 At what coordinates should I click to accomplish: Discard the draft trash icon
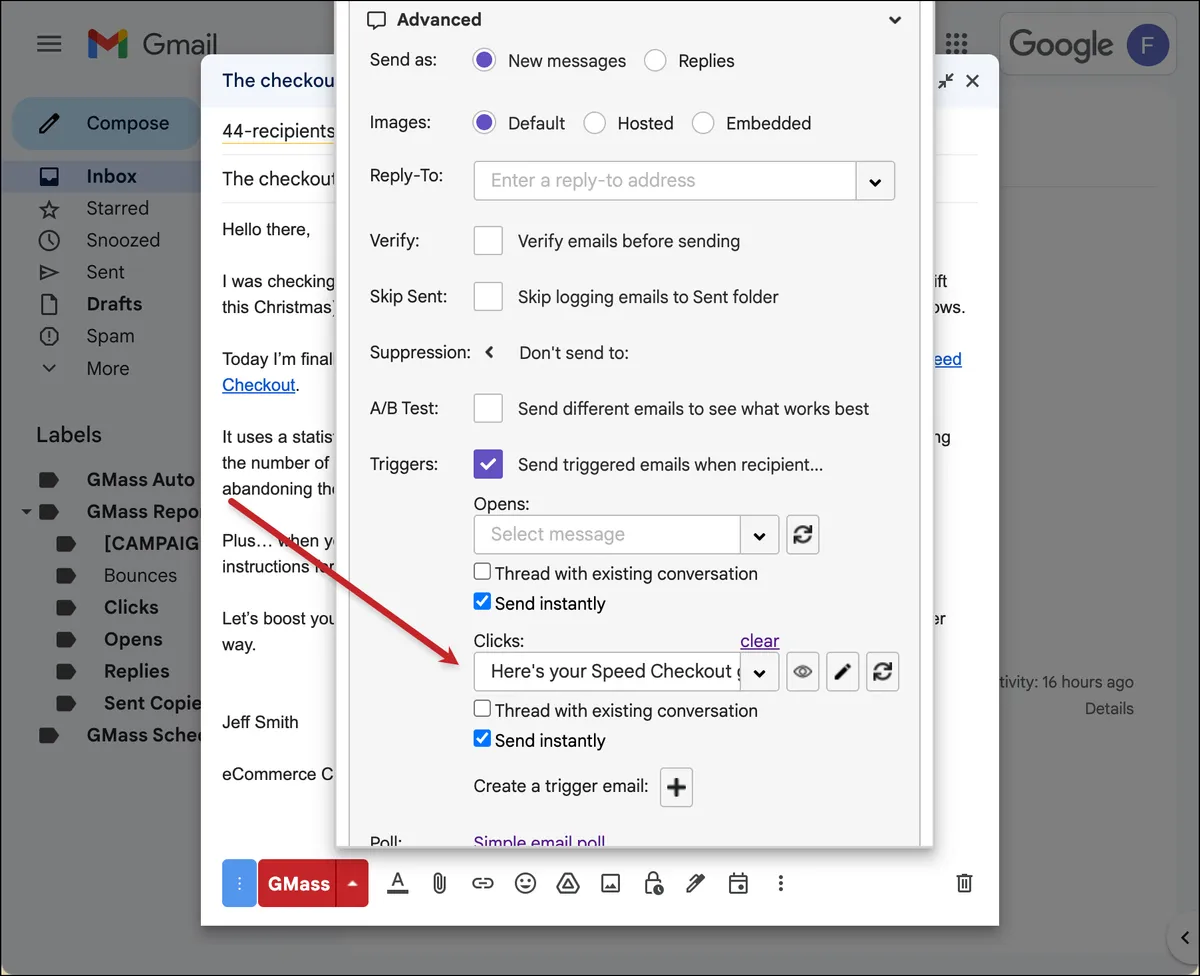[x=964, y=883]
